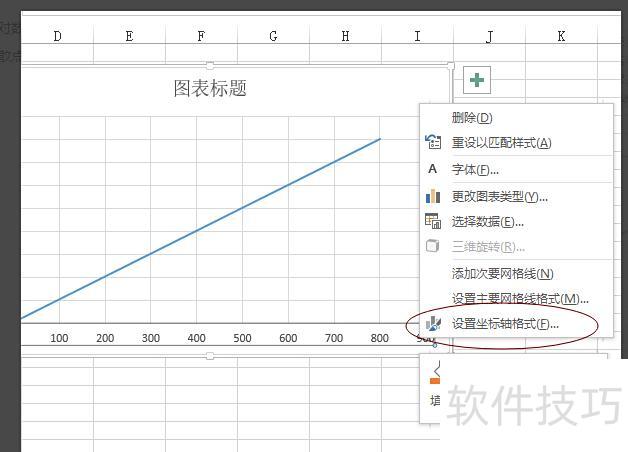628x452 pixels.
Task: Click axis label 400
Action: [196, 338]
